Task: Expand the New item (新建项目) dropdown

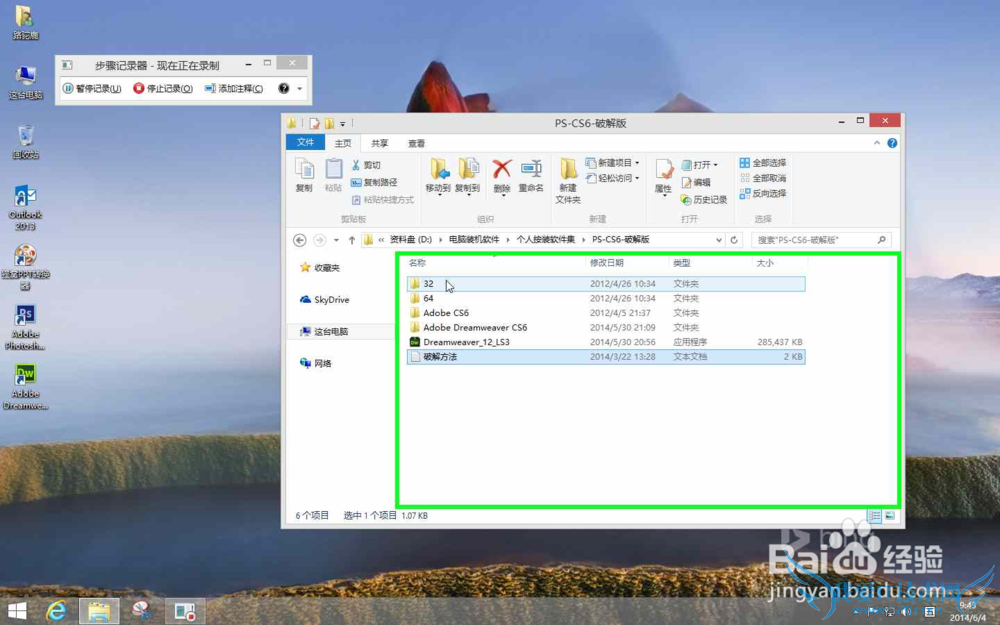Action: tap(637, 163)
